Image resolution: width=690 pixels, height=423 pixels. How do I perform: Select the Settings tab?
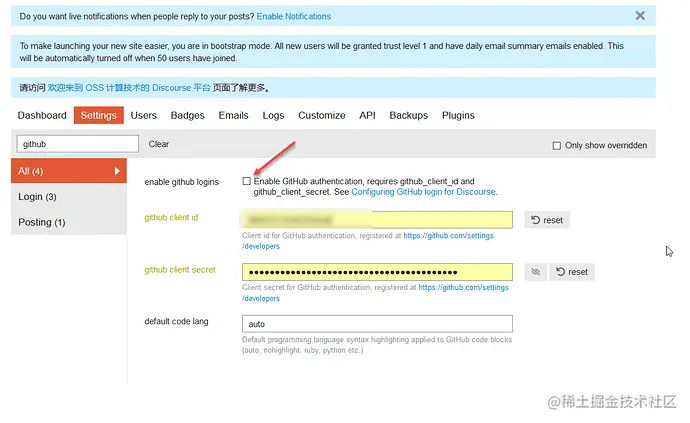(x=99, y=115)
